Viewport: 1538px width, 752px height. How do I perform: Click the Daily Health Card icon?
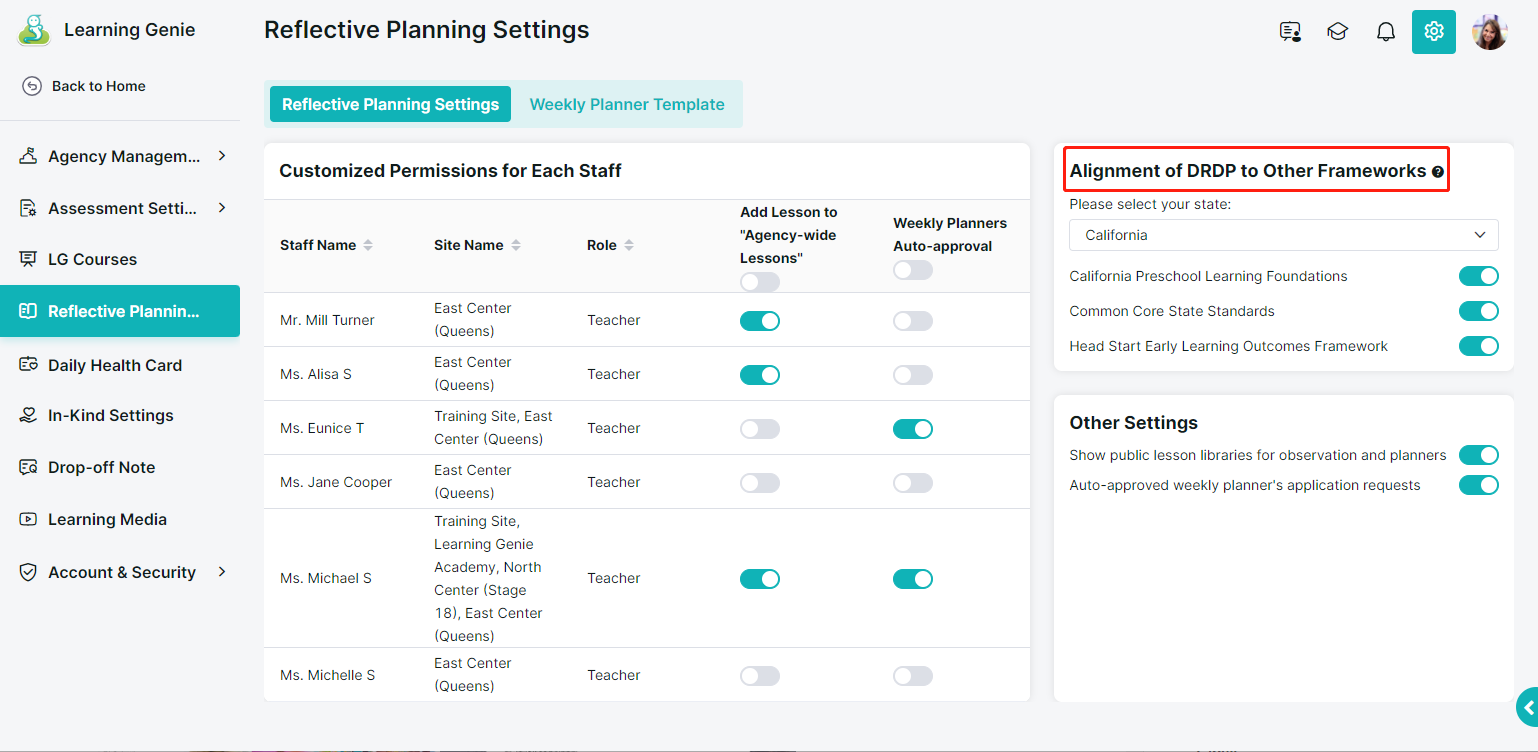pos(29,365)
